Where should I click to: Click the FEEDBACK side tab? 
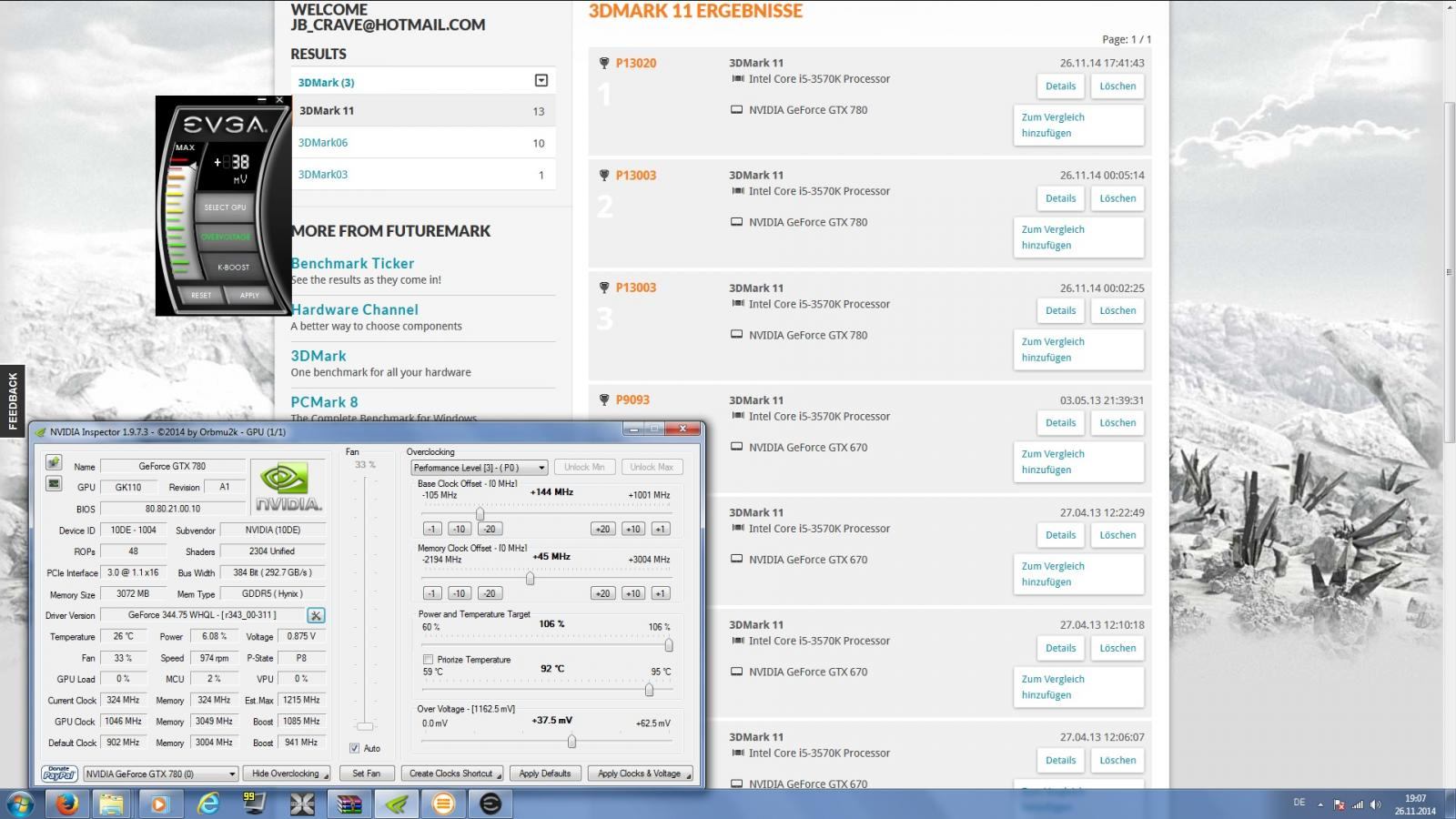click(12, 400)
